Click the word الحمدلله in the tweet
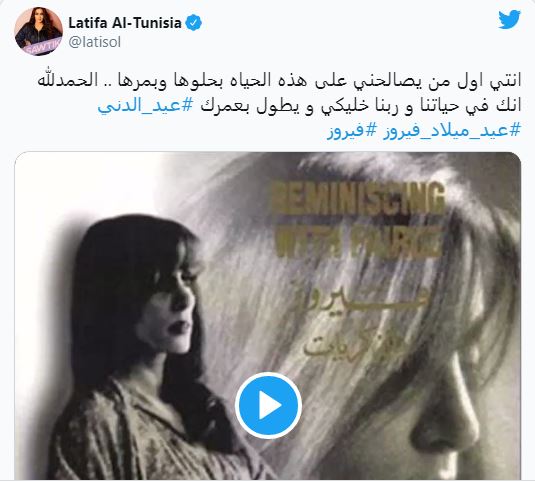 tap(66, 80)
